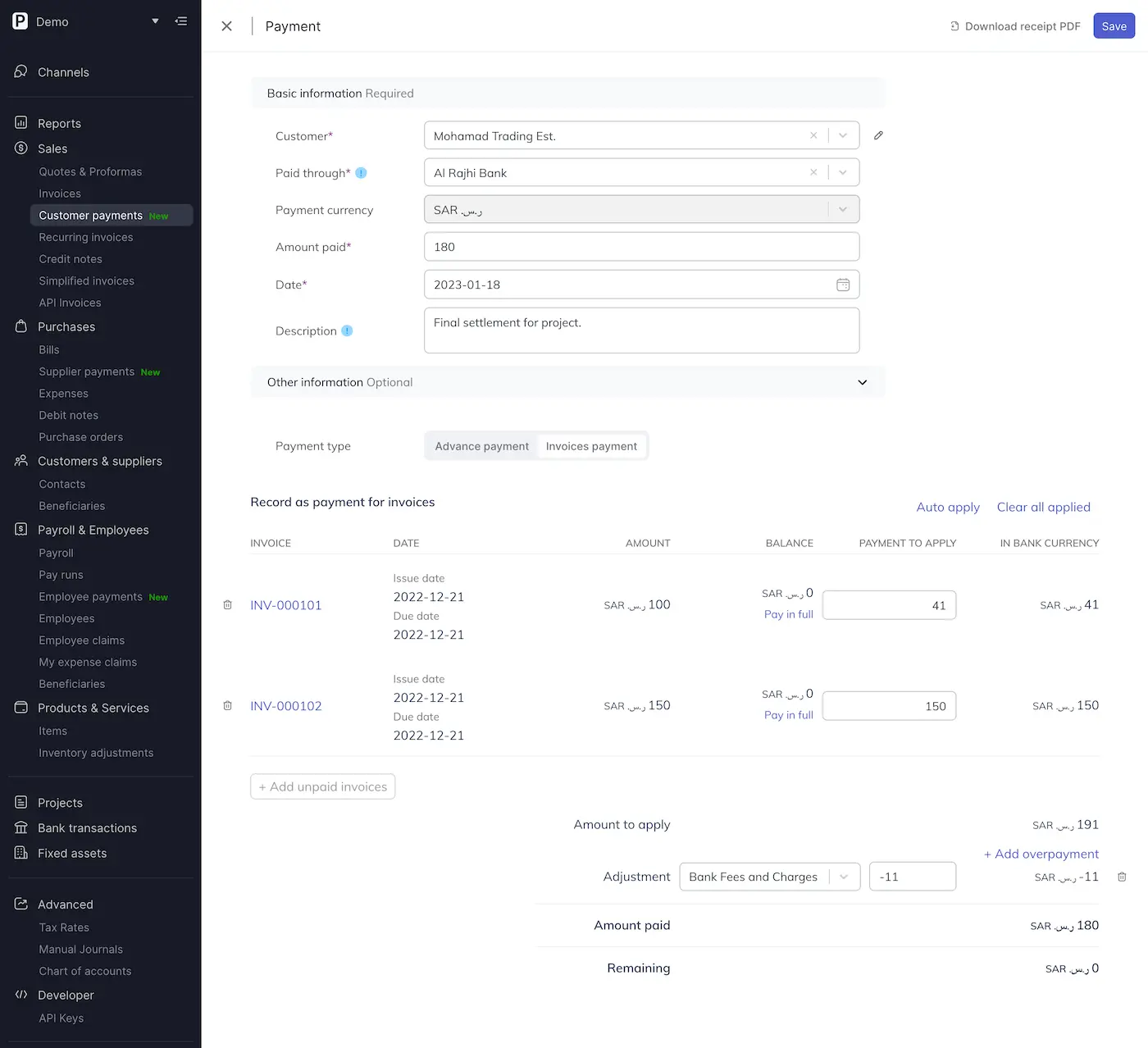Open invoice INV-000102
The width and height of the screenshot is (1148, 1048).
285,705
